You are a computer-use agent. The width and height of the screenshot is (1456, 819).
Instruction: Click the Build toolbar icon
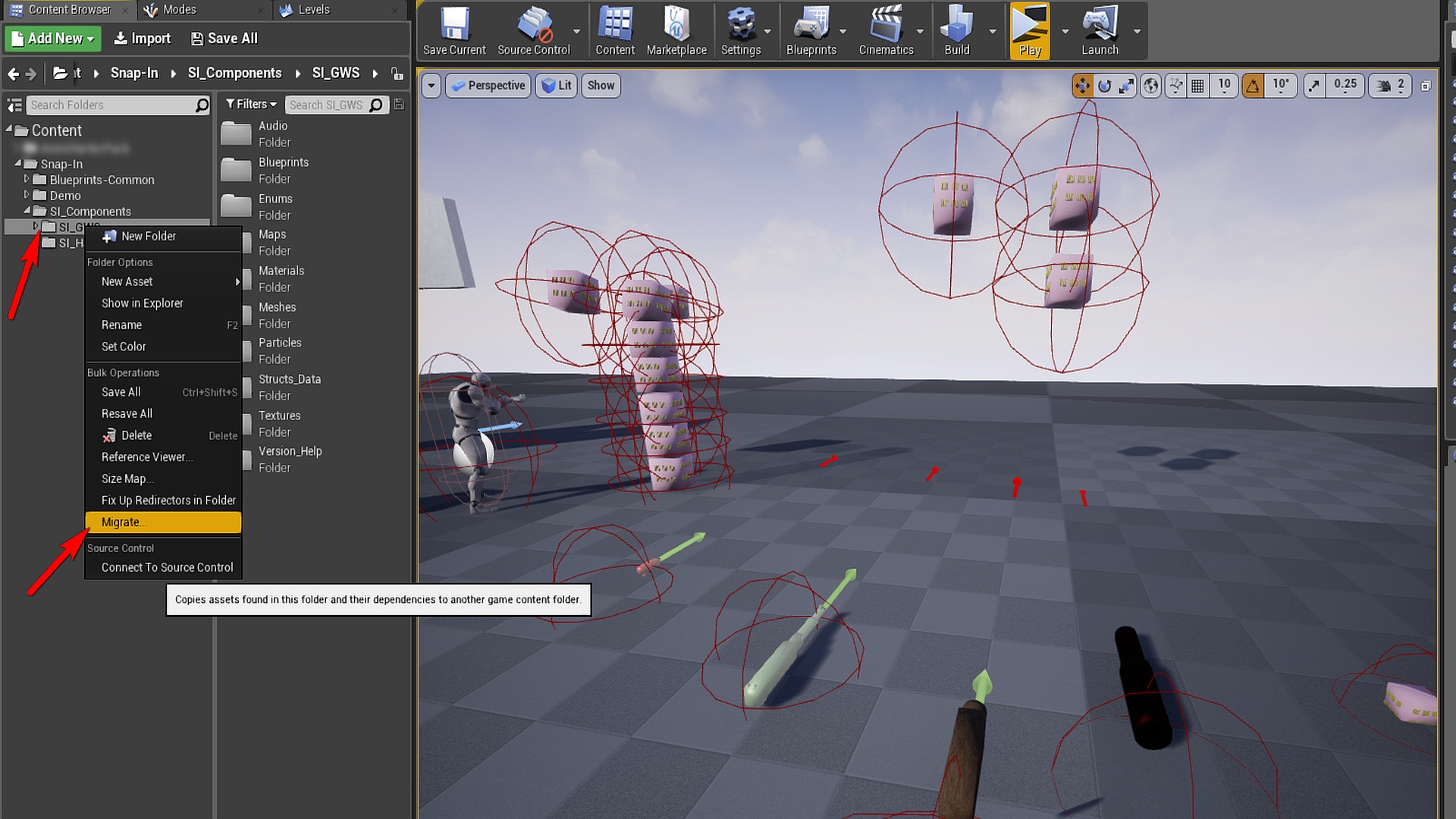[957, 30]
